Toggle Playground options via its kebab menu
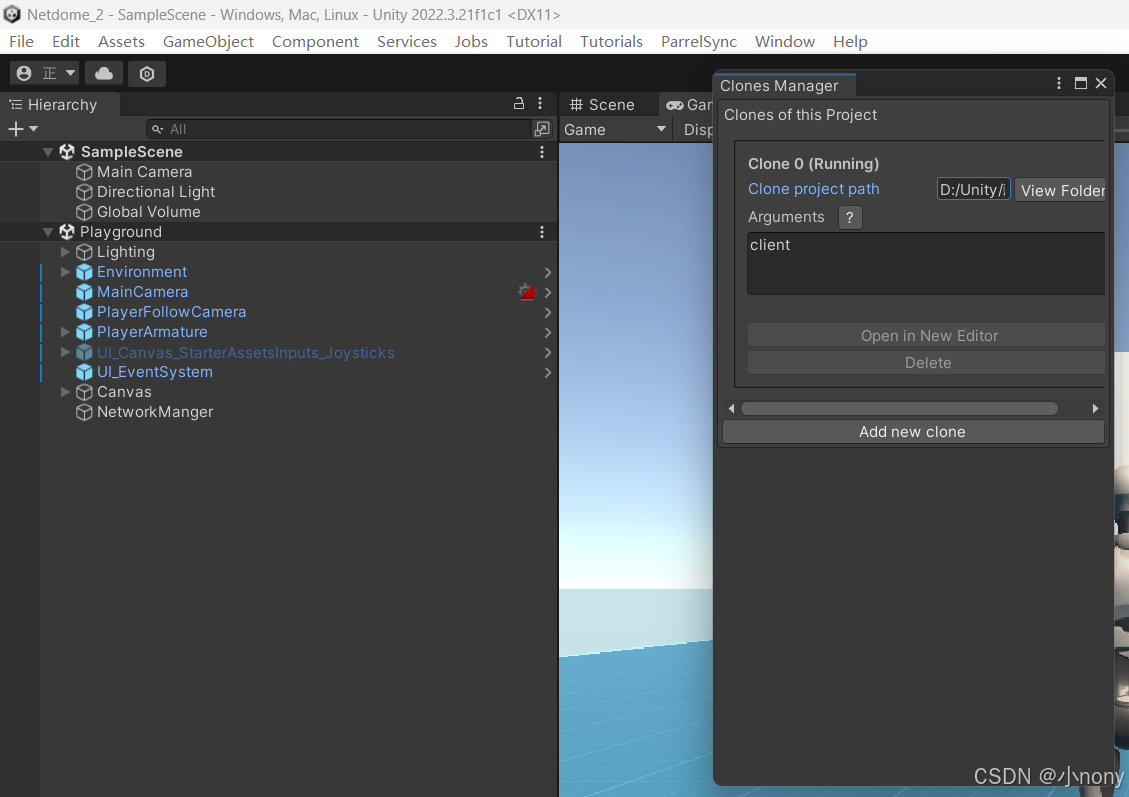The height and width of the screenshot is (797, 1129). tap(541, 231)
